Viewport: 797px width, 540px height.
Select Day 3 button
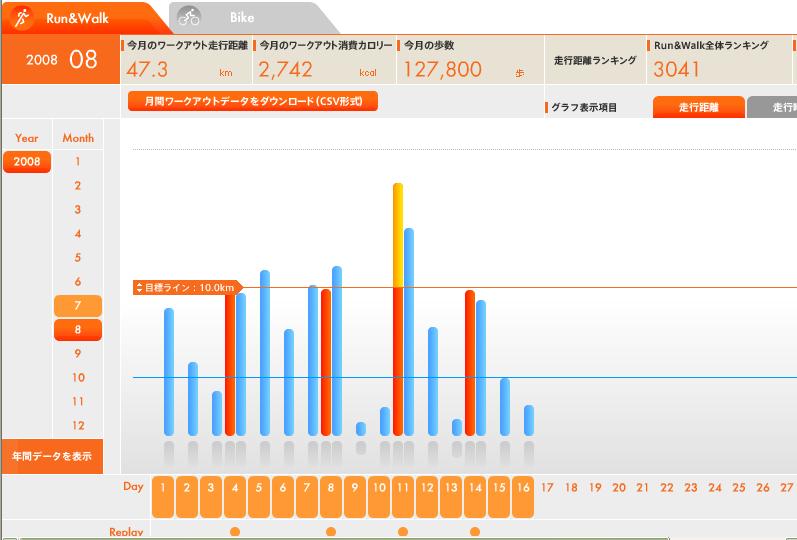coord(211,496)
